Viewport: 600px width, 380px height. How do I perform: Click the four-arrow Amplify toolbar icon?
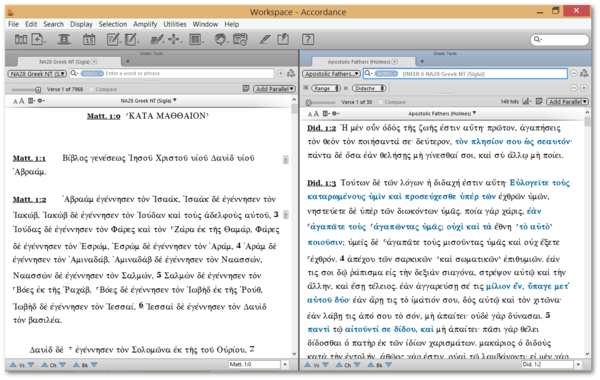click(174, 39)
